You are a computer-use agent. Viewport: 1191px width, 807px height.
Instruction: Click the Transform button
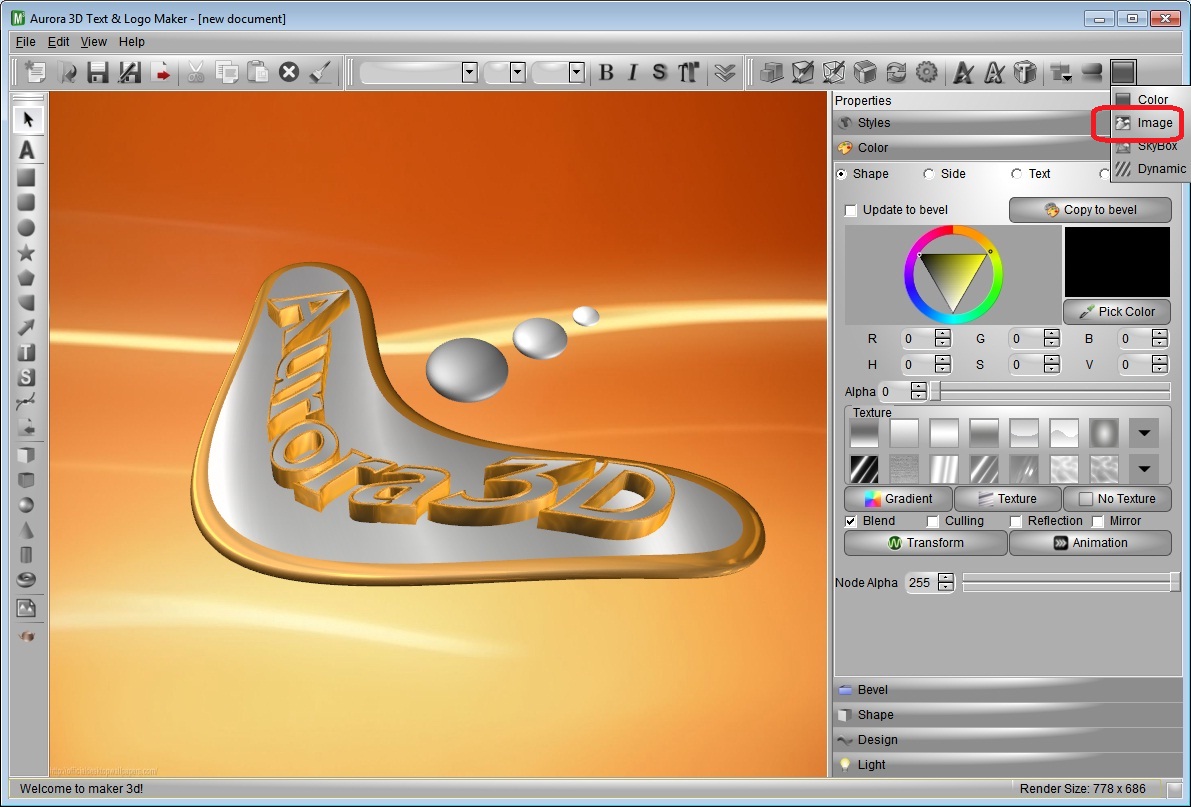[x=925, y=543]
